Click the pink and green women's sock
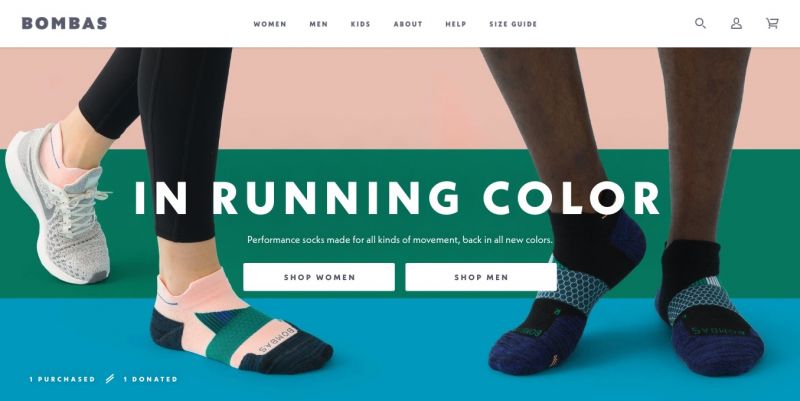The image size is (800, 401). [x=240, y=321]
